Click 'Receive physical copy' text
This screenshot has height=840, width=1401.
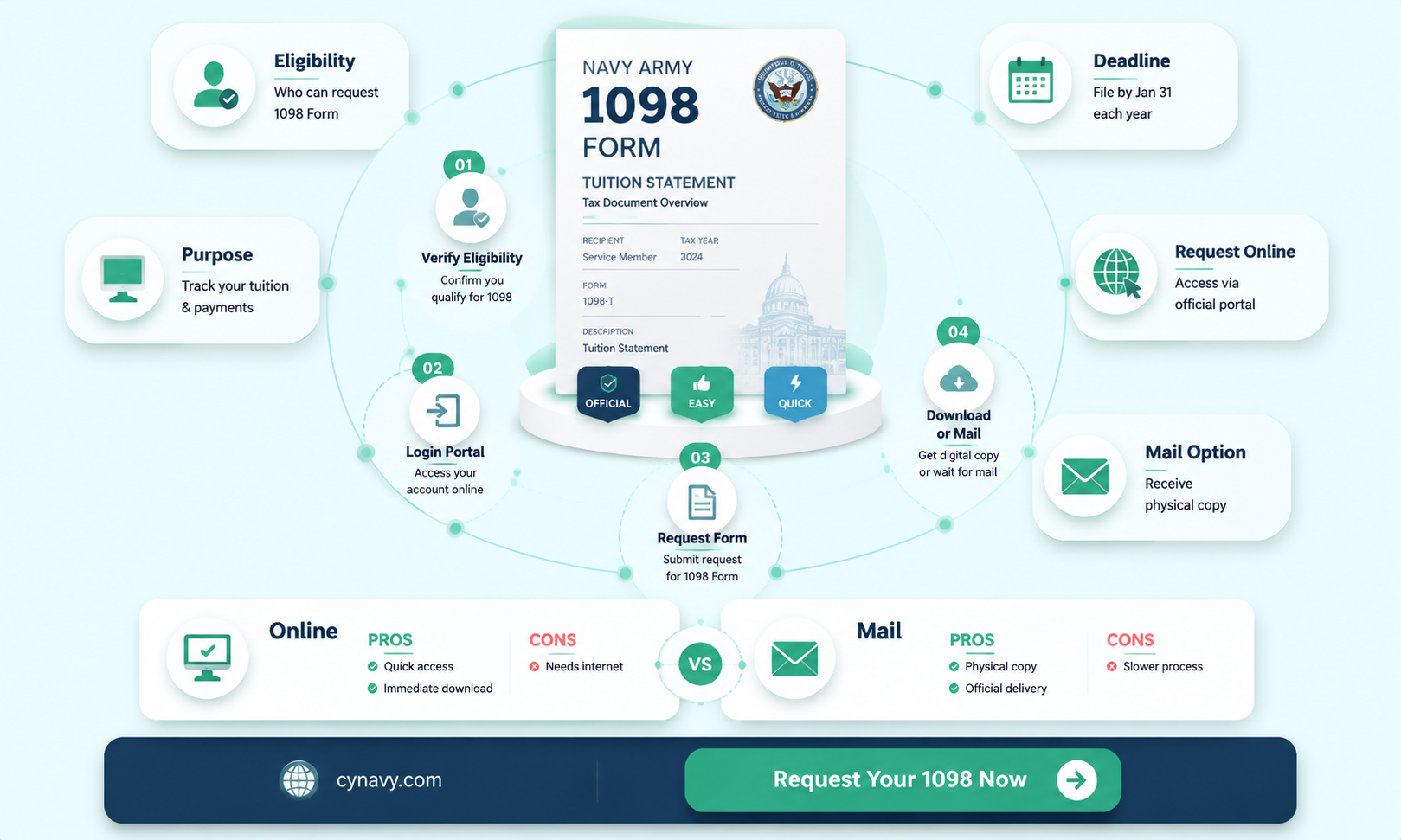[x=1186, y=494]
